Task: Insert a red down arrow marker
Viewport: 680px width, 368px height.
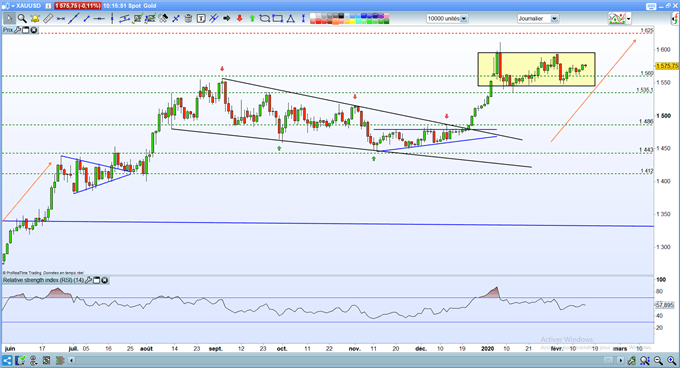Action: (239, 19)
